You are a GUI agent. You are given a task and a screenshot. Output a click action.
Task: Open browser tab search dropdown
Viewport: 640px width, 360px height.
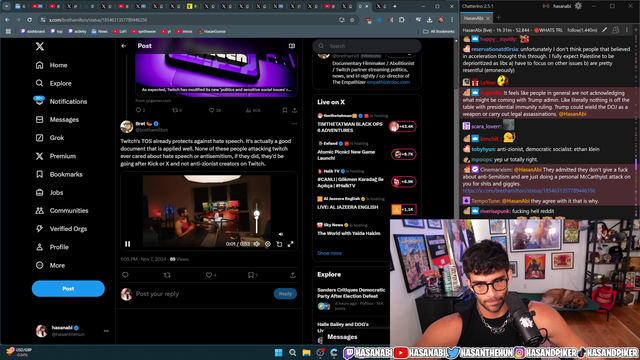click(x=7, y=7)
